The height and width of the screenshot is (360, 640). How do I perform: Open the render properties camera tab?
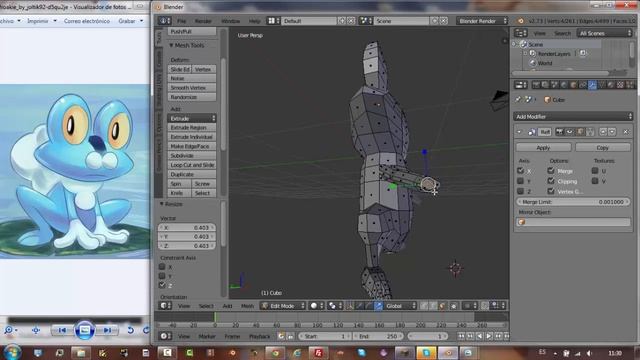(x=536, y=85)
